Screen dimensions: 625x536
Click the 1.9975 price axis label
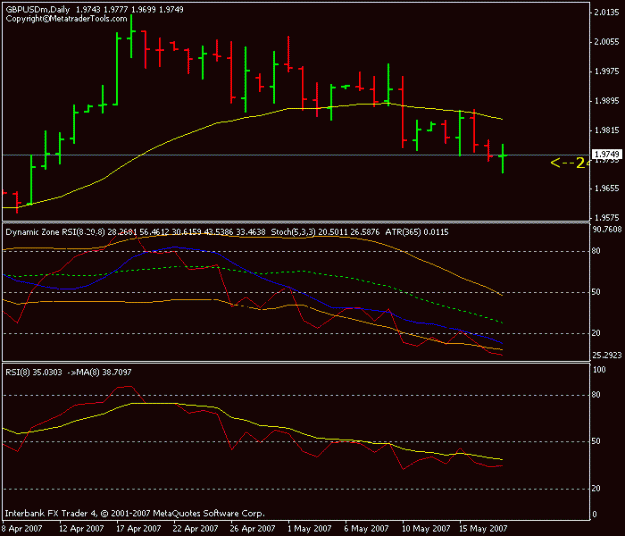point(607,71)
